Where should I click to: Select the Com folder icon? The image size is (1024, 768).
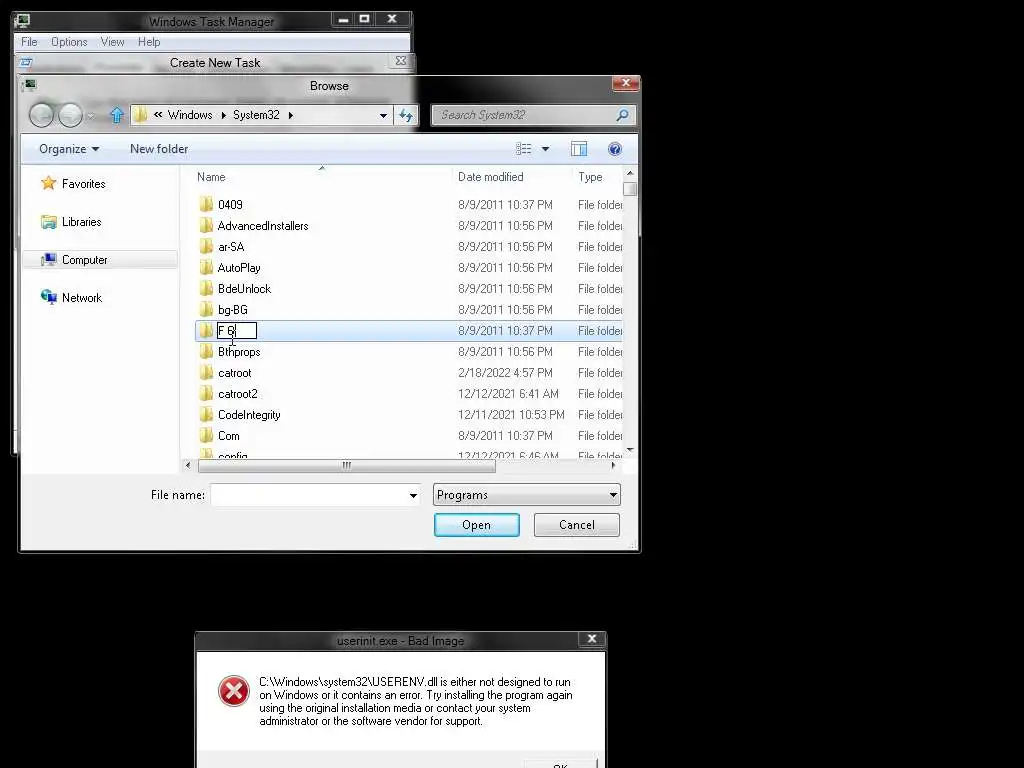pos(206,435)
